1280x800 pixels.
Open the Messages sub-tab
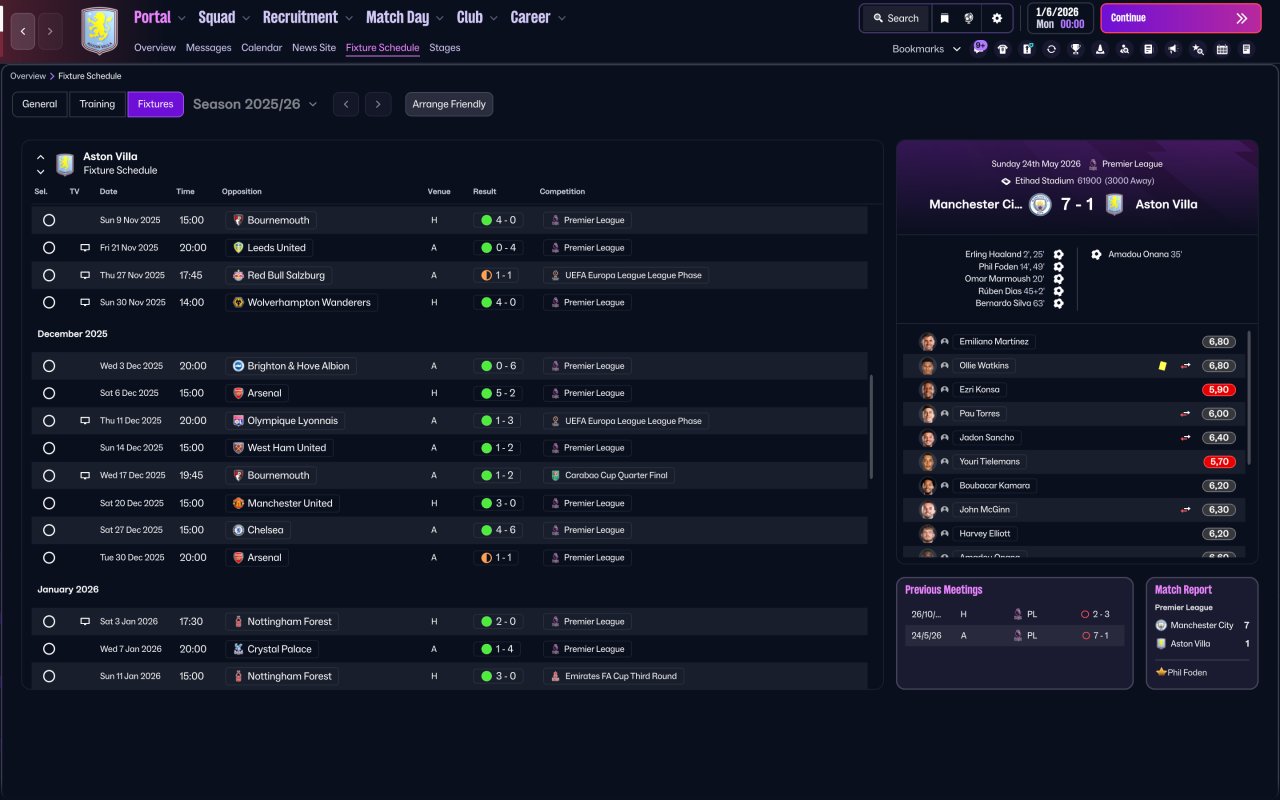(x=208, y=48)
